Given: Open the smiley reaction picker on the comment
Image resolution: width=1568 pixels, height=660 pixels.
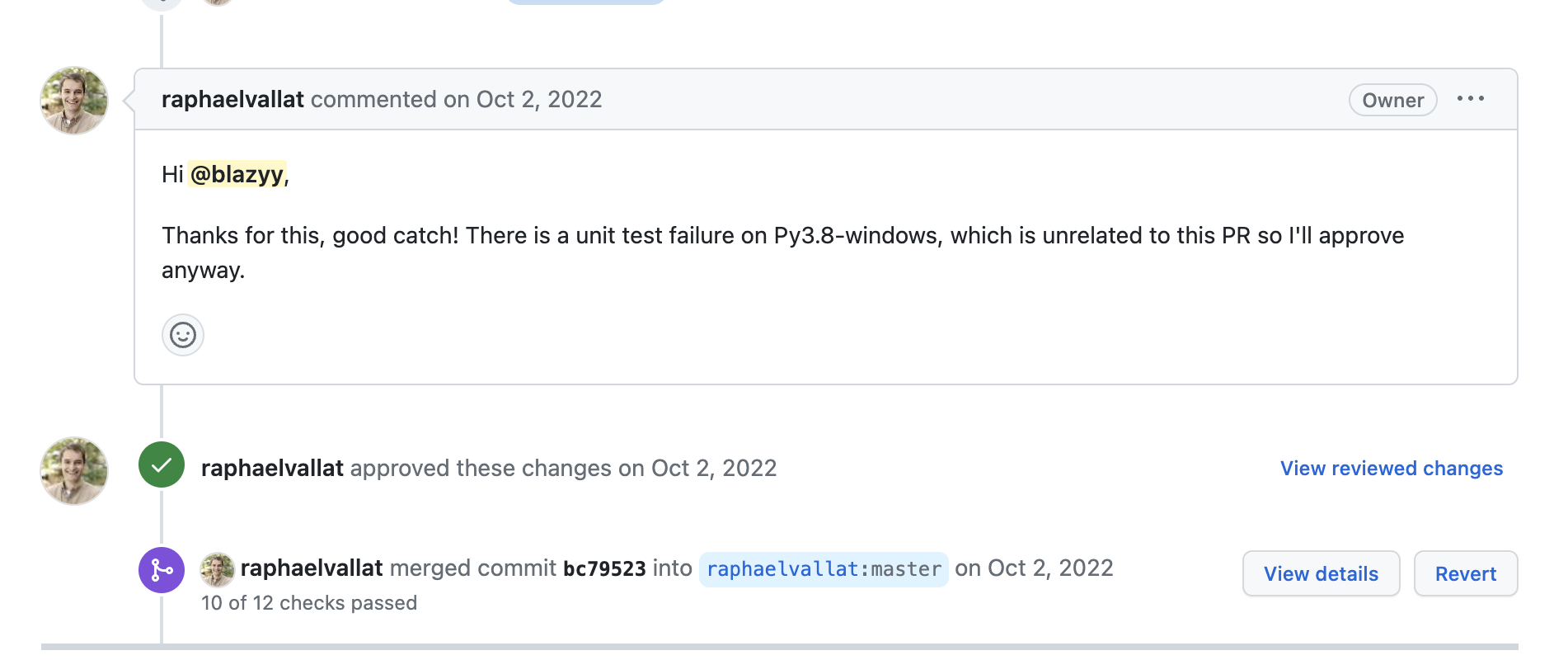Looking at the screenshot, I should (182, 335).
